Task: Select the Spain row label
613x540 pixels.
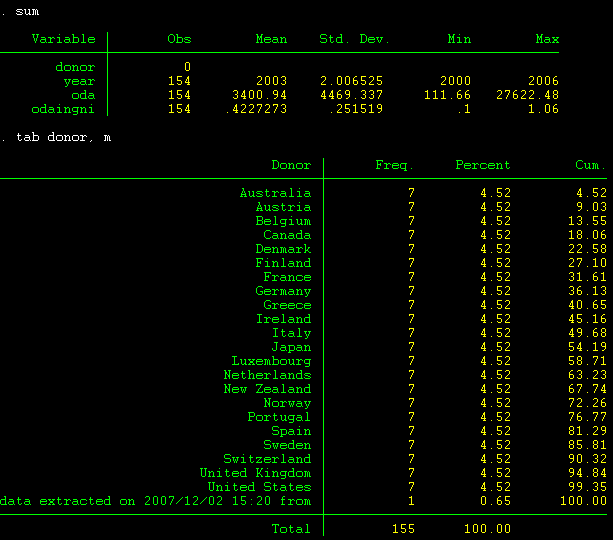Action: click(x=292, y=431)
